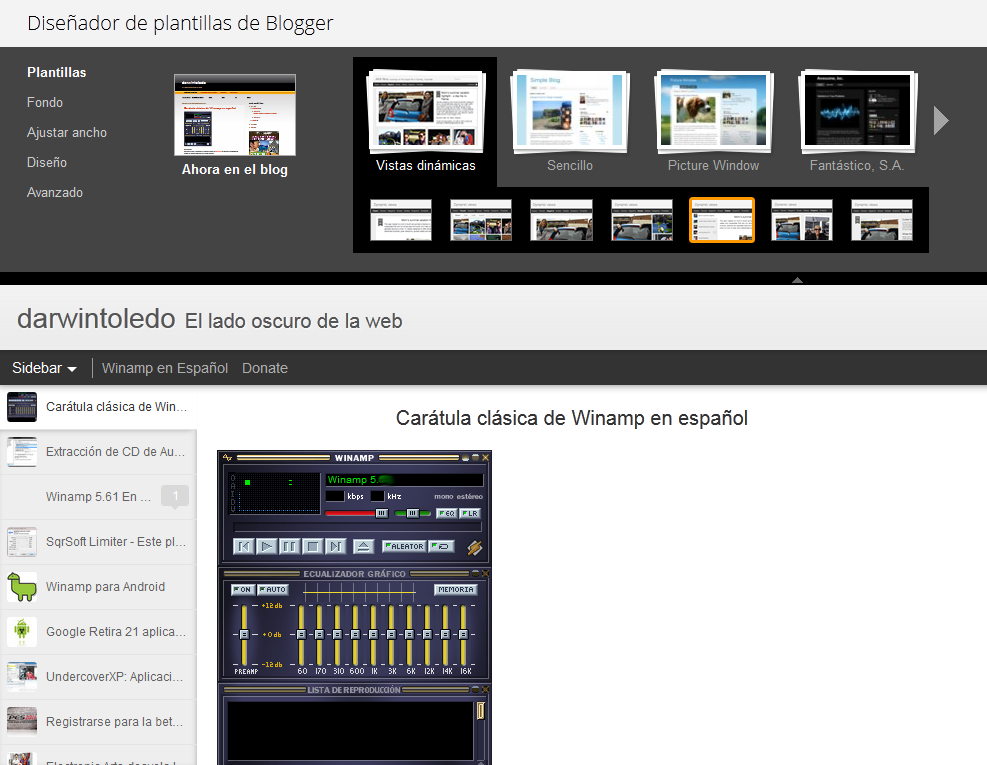Open the Extracción de CD de Audio post
Image resolution: width=987 pixels, height=765 pixels.
pos(98,451)
